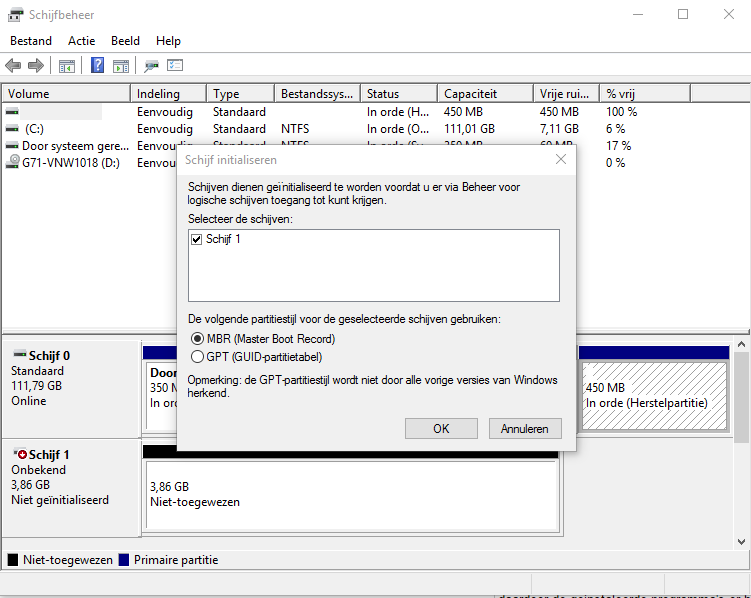
Task: Sort by % vrij column header
Action: click(x=645, y=93)
